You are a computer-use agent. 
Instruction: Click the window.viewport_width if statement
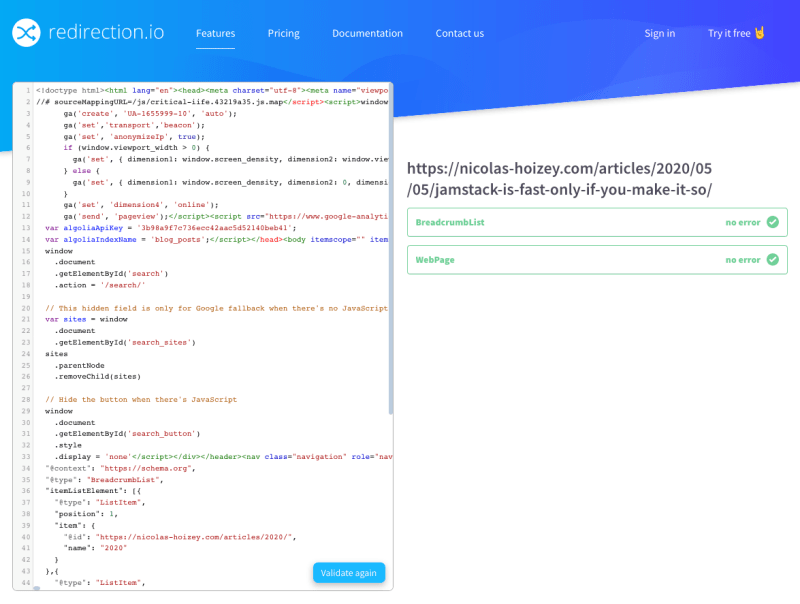[x=136, y=147]
